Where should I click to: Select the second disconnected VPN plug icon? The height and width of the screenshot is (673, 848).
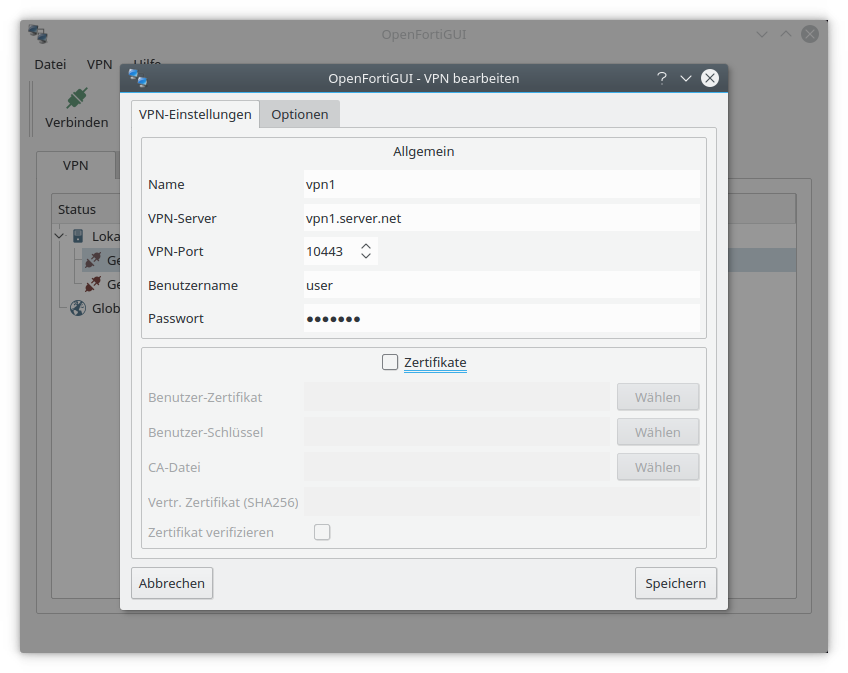tap(94, 284)
